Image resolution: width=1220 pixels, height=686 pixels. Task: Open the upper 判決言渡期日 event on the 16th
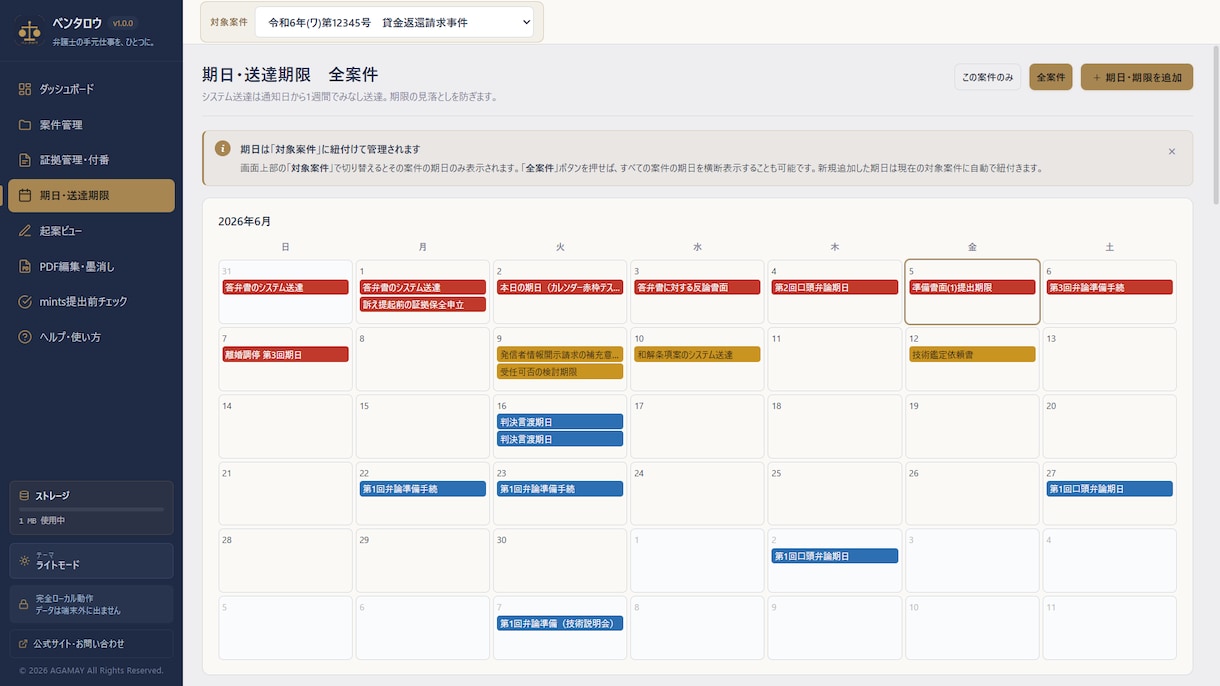tap(560, 422)
